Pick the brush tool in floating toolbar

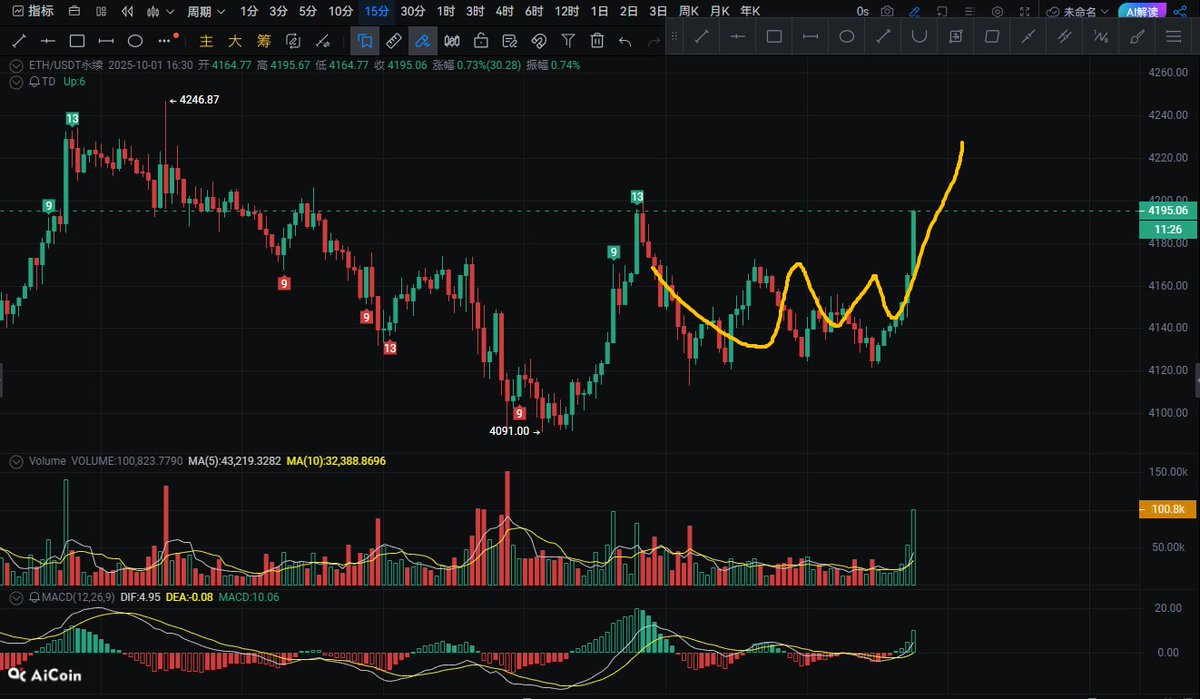[x=1136, y=36]
